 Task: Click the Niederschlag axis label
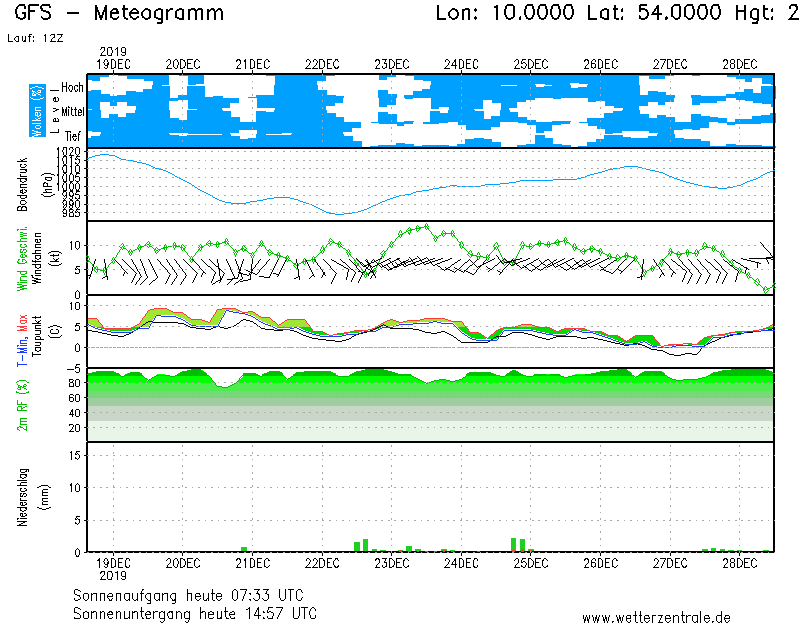tap(22, 497)
